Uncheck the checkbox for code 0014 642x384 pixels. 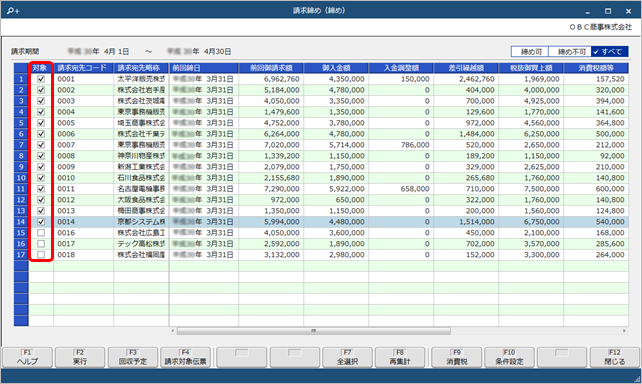click(x=41, y=222)
